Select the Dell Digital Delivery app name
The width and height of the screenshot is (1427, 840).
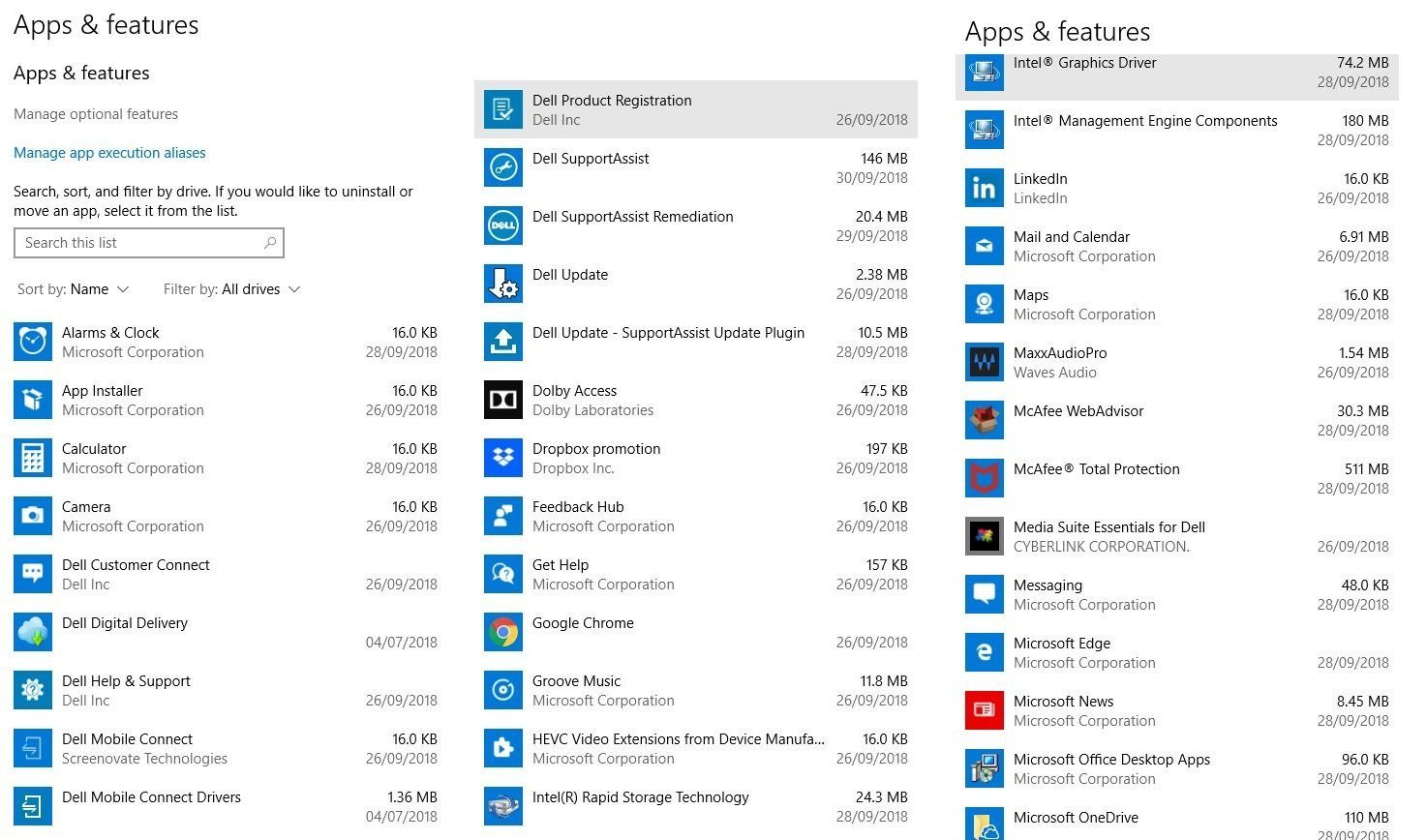click(125, 623)
